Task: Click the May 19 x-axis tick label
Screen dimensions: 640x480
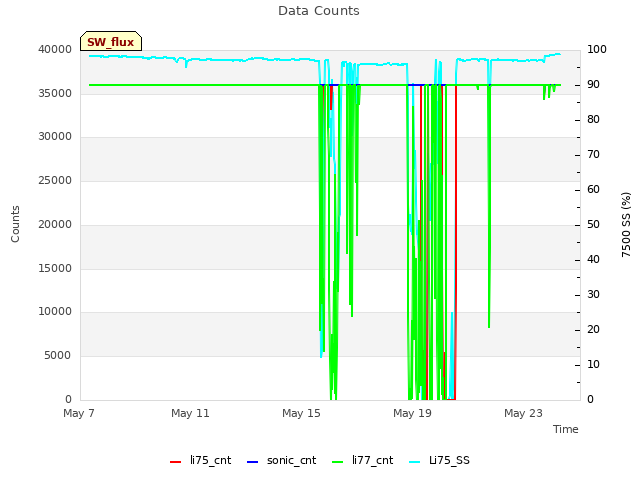Action: [x=412, y=413]
